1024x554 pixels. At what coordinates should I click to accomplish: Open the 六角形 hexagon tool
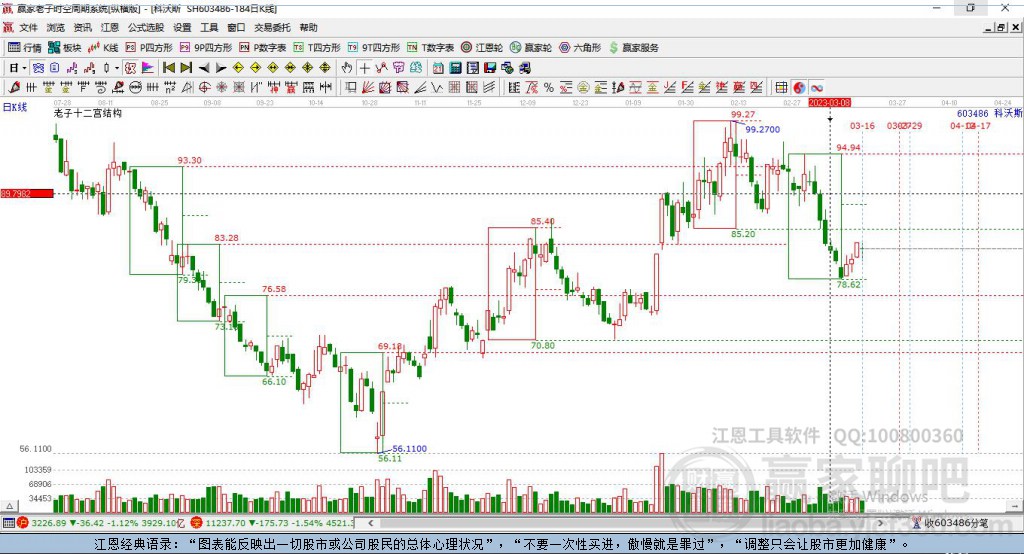pos(580,48)
